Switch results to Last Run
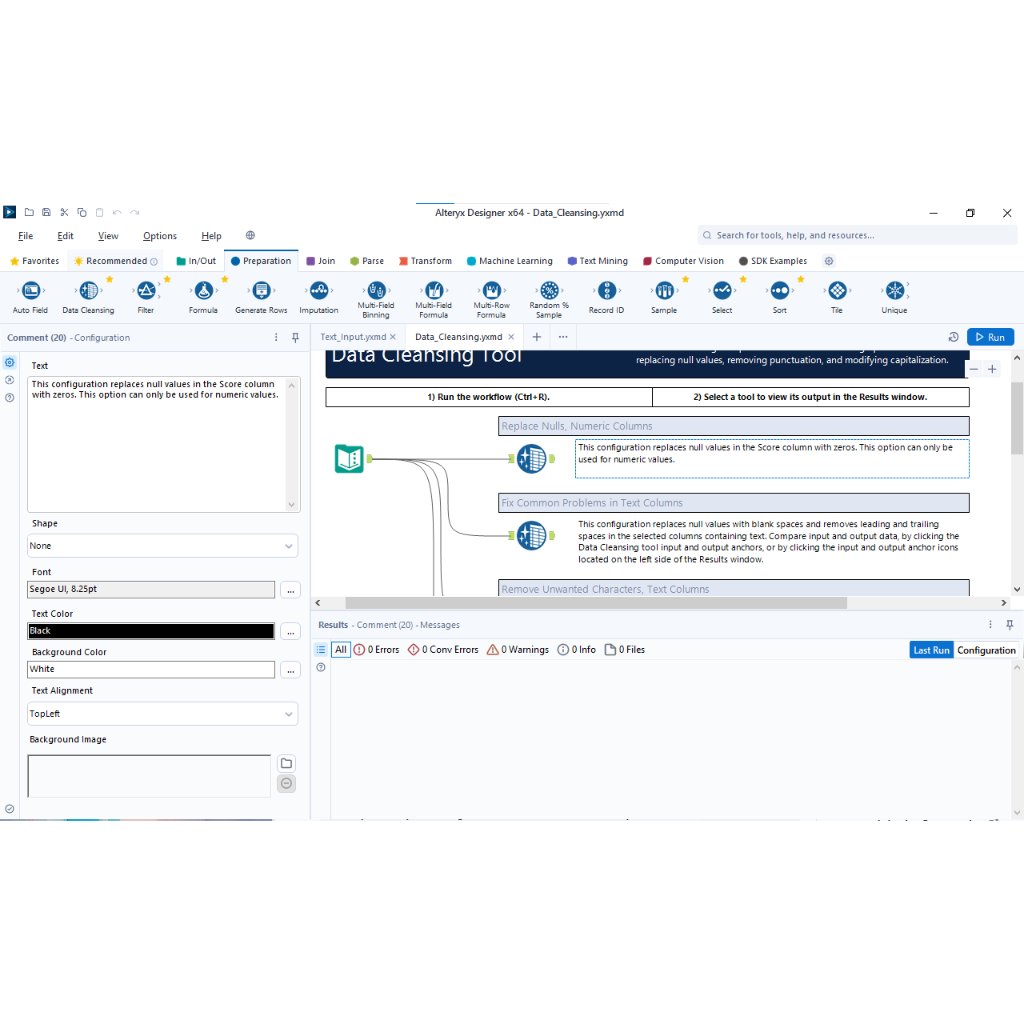The image size is (1024, 1024). (931, 650)
